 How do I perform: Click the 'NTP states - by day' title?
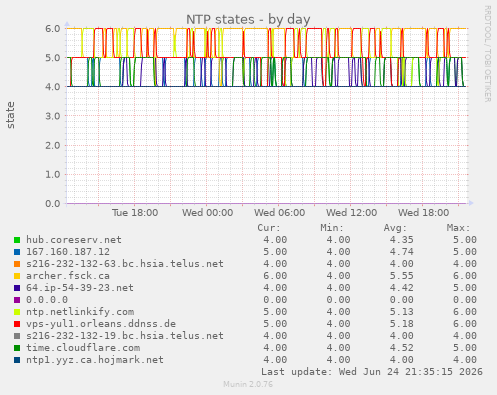tap(248, 19)
